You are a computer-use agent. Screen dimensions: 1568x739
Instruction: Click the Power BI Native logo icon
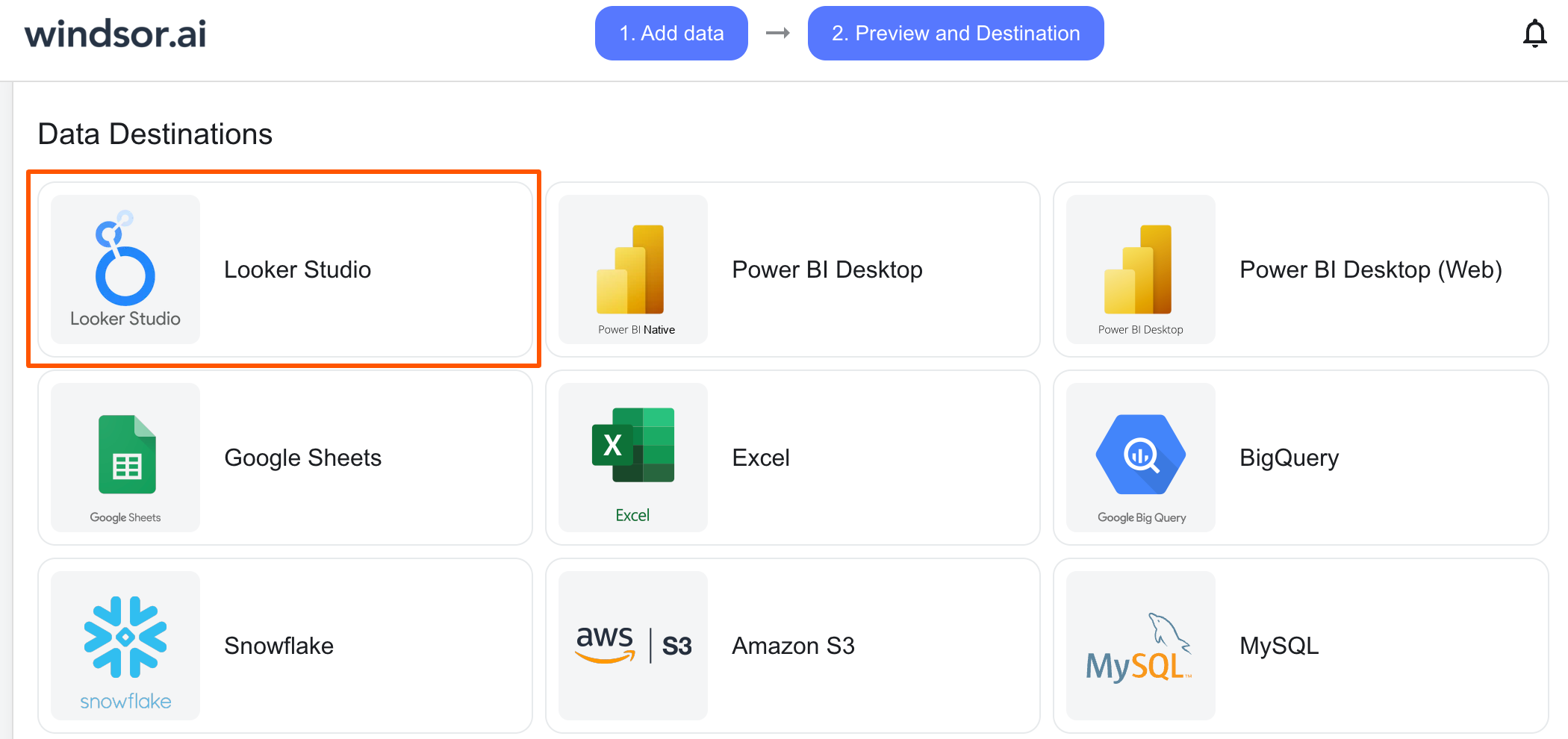pos(633,269)
